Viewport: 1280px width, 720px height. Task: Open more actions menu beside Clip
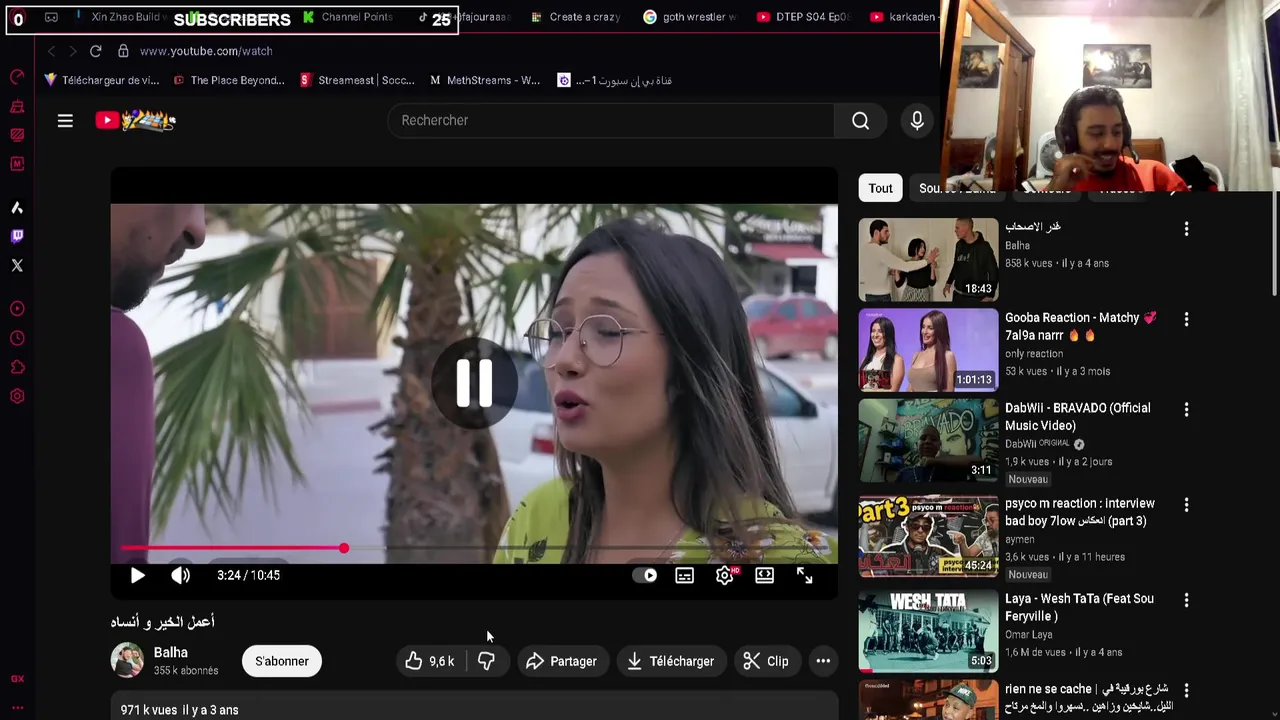tap(823, 661)
